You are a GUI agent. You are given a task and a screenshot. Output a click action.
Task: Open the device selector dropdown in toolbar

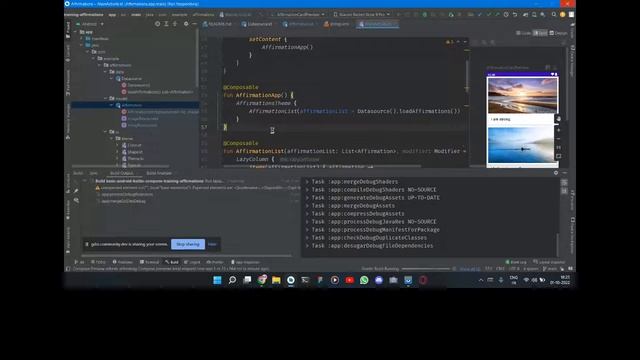click(x=361, y=14)
